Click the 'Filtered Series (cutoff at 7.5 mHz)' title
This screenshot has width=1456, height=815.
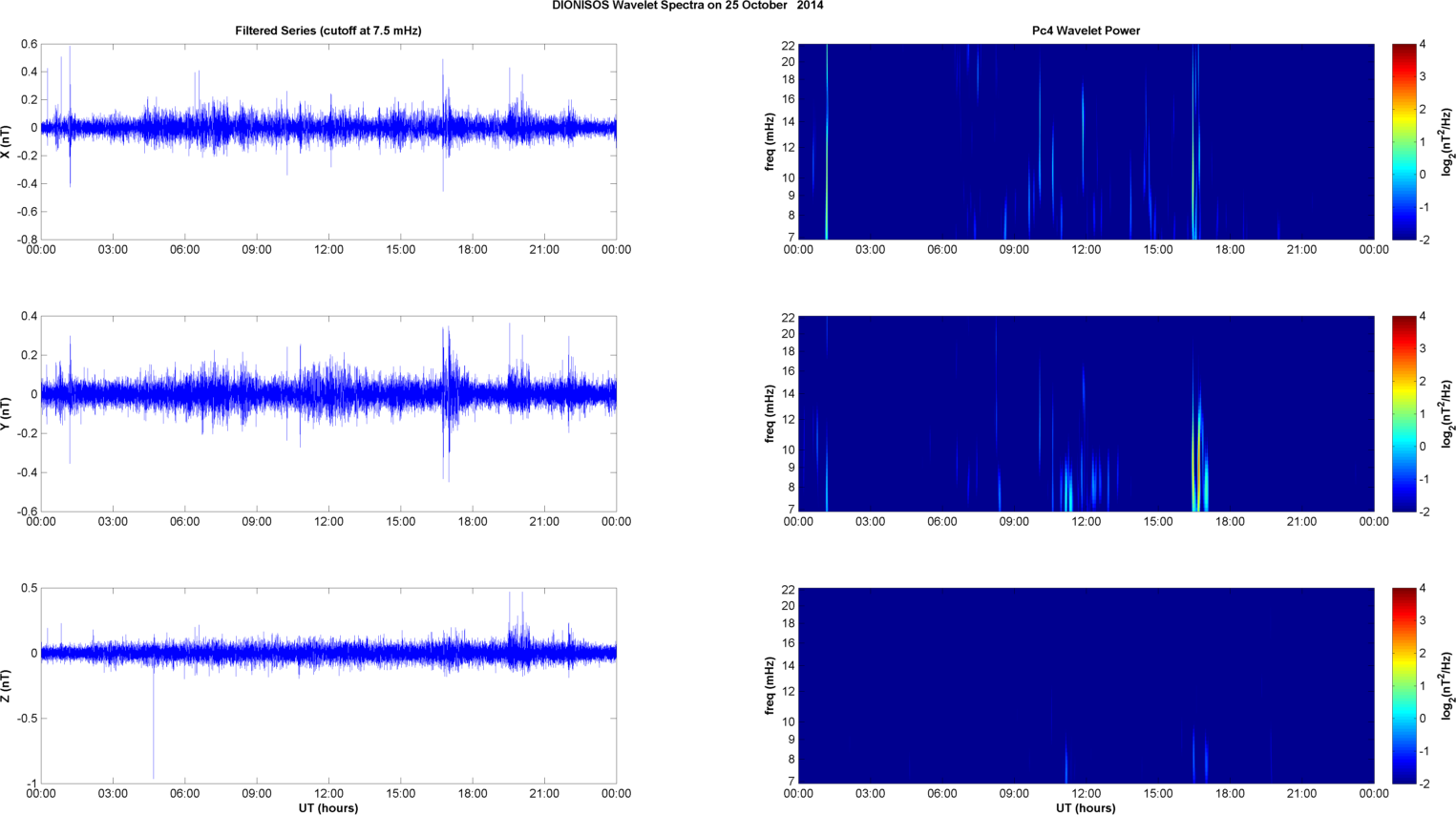click(328, 31)
